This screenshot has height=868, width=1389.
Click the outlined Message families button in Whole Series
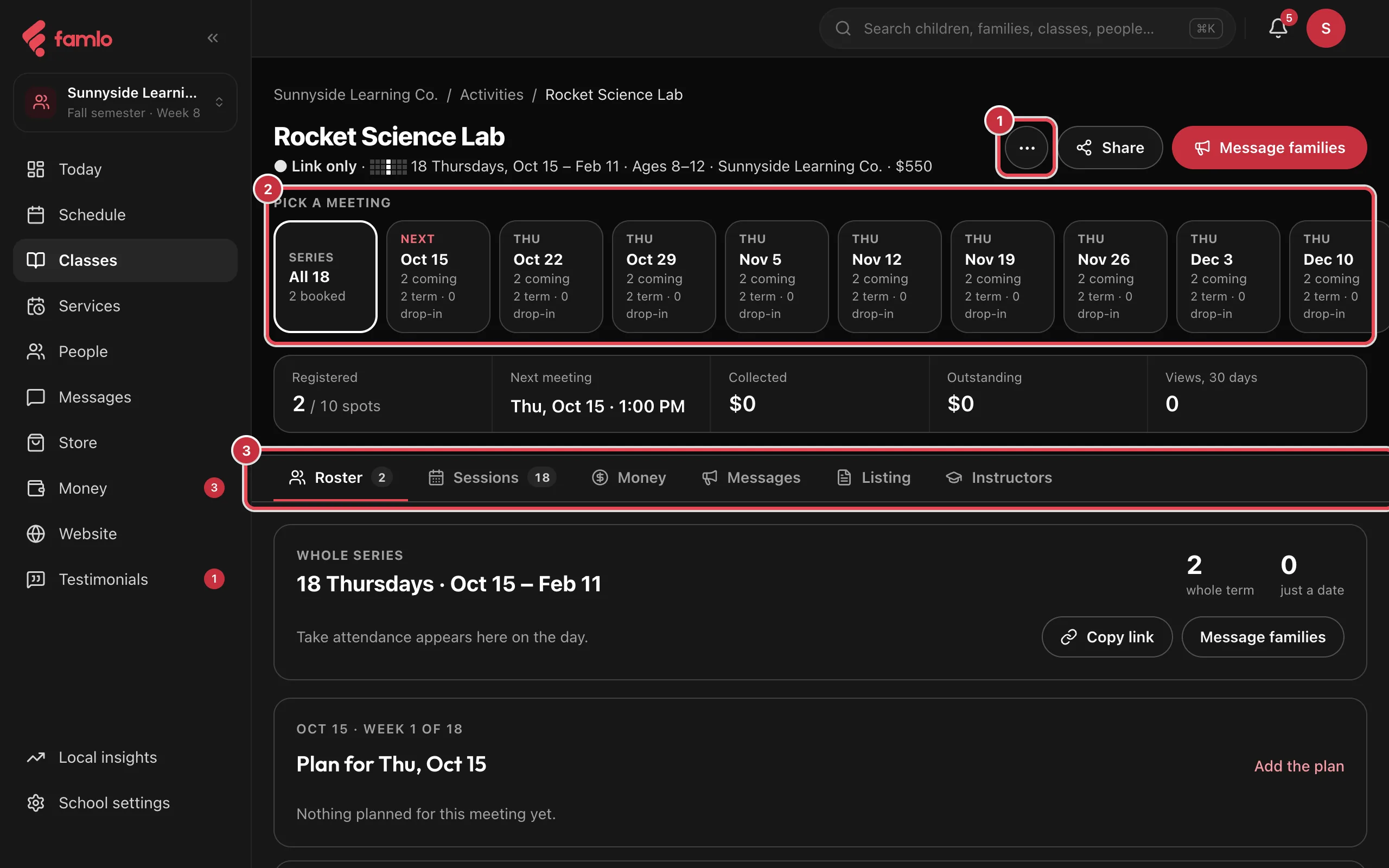point(1263,637)
